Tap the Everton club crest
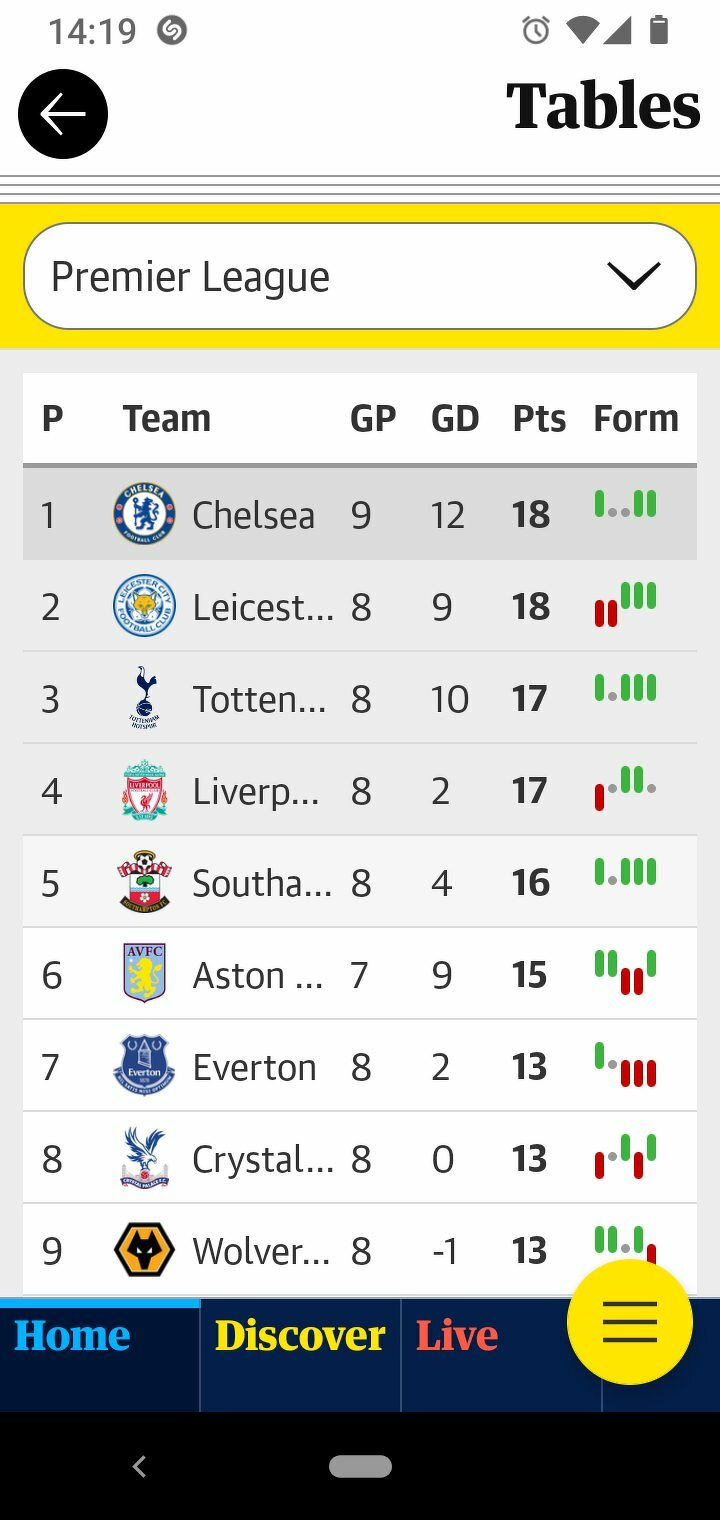The image size is (720, 1520). (x=144, y=1066)
